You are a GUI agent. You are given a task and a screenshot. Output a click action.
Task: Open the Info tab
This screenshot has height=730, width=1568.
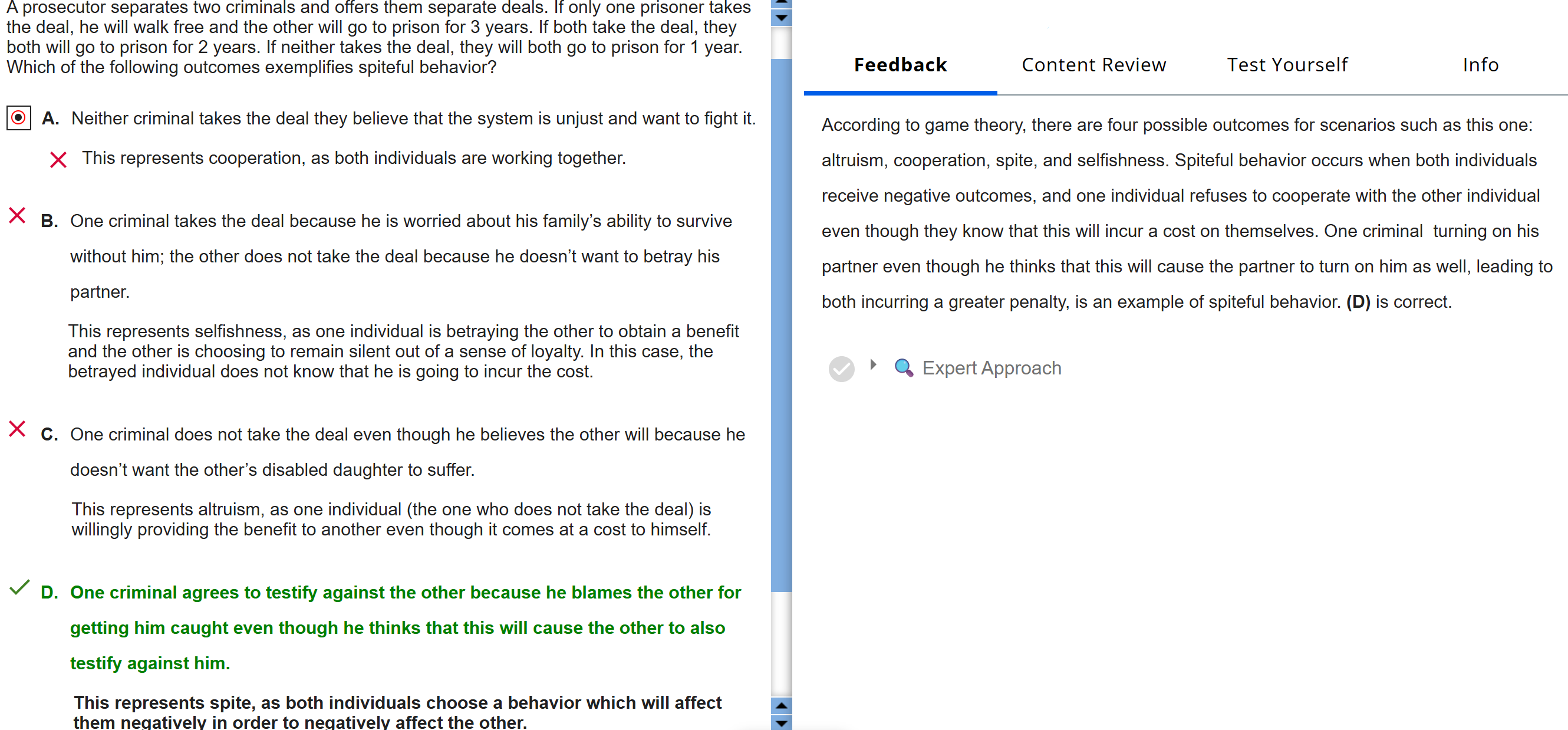tap(1480, 65)
